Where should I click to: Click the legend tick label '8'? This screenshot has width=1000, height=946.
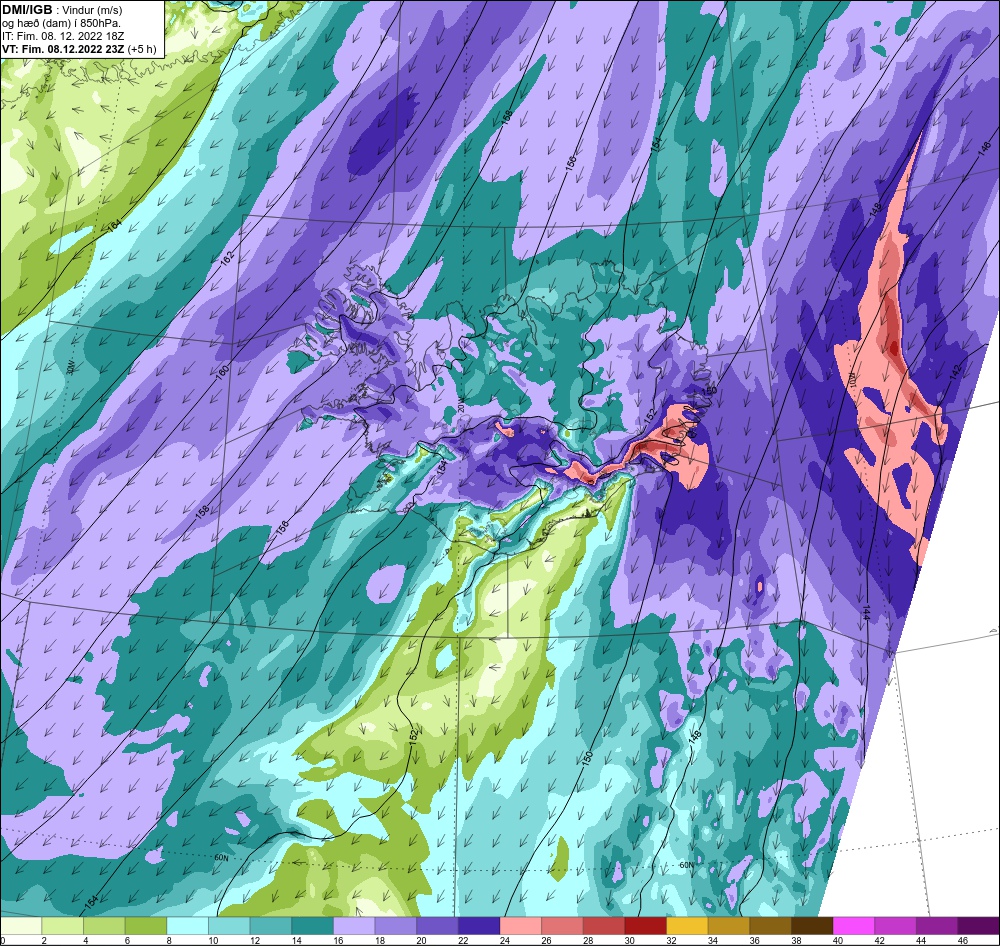click(169, 940)
